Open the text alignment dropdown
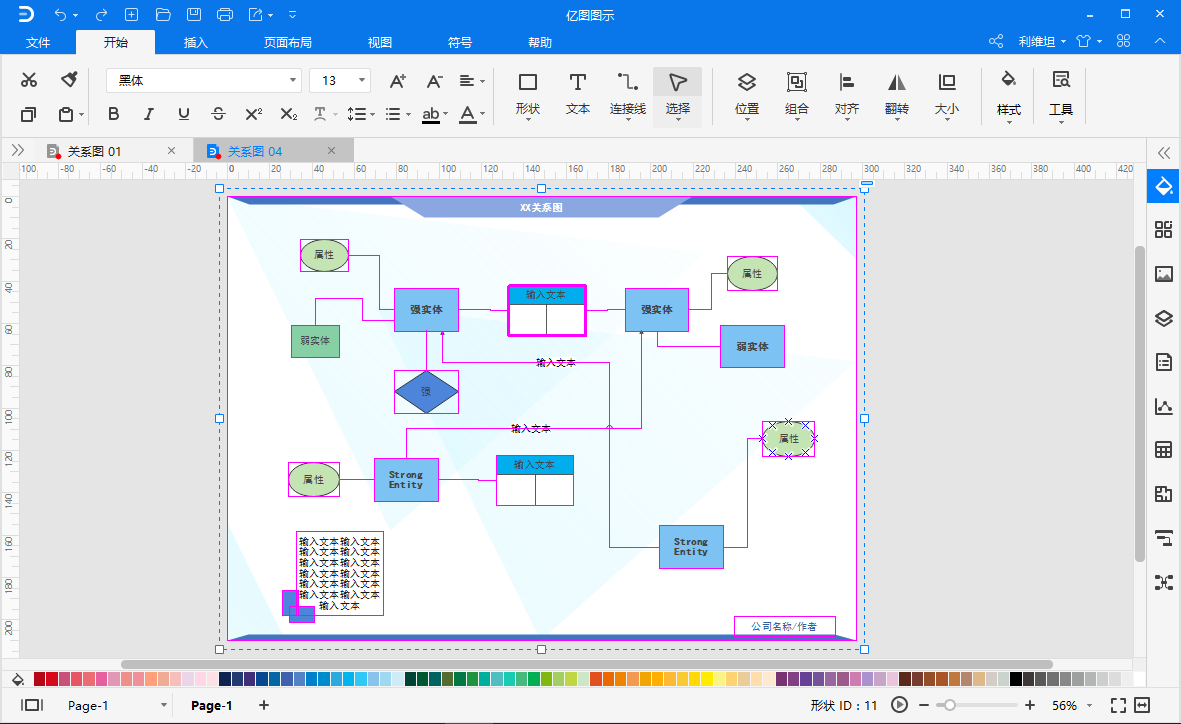 [472, 81]
